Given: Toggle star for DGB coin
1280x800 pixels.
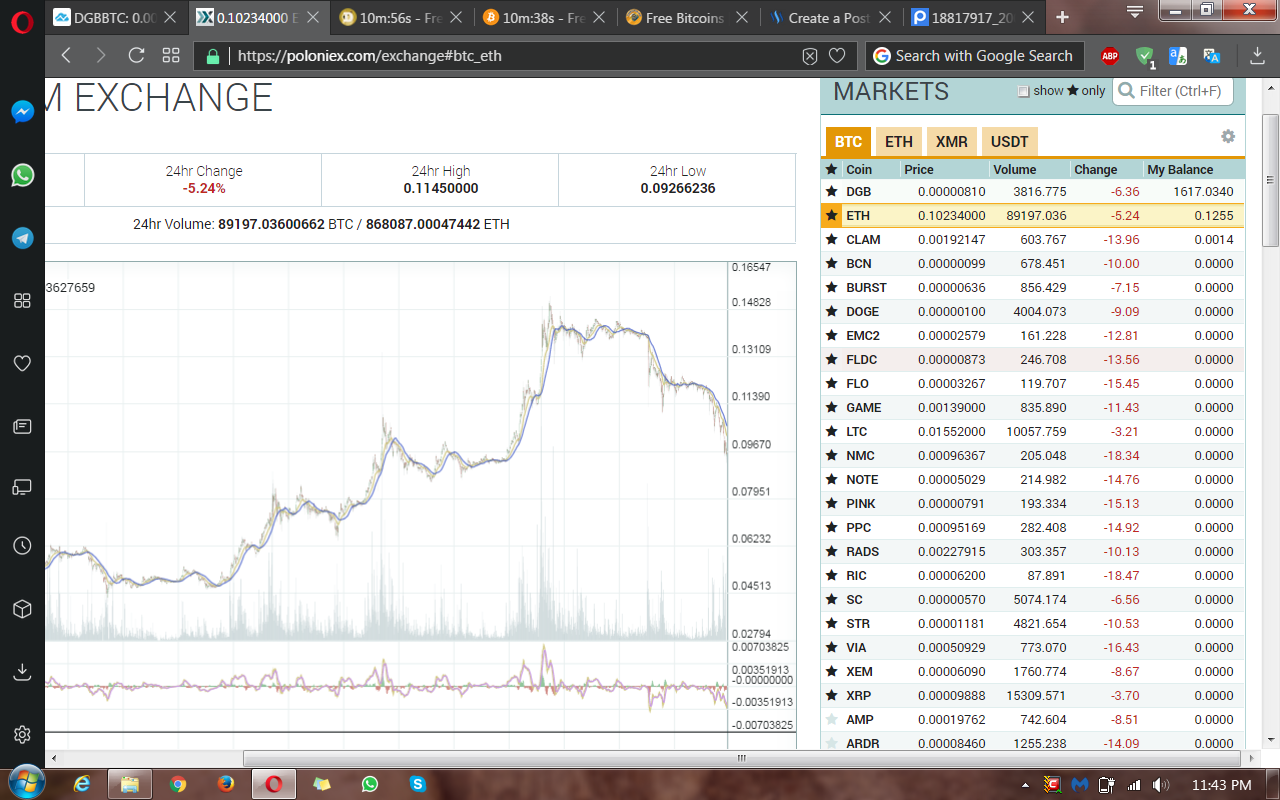Looking at the screenshot, I should click(x=831, y=191).
